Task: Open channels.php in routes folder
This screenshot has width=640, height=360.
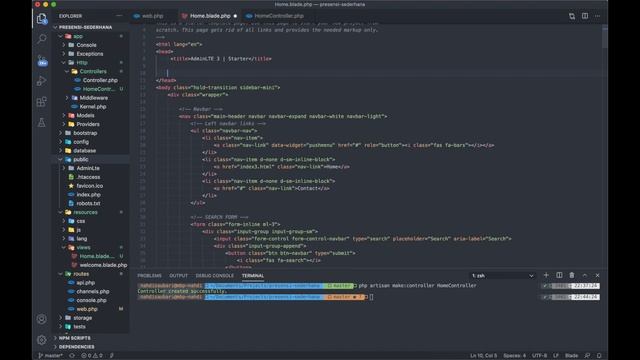Action: coord(93,291)
